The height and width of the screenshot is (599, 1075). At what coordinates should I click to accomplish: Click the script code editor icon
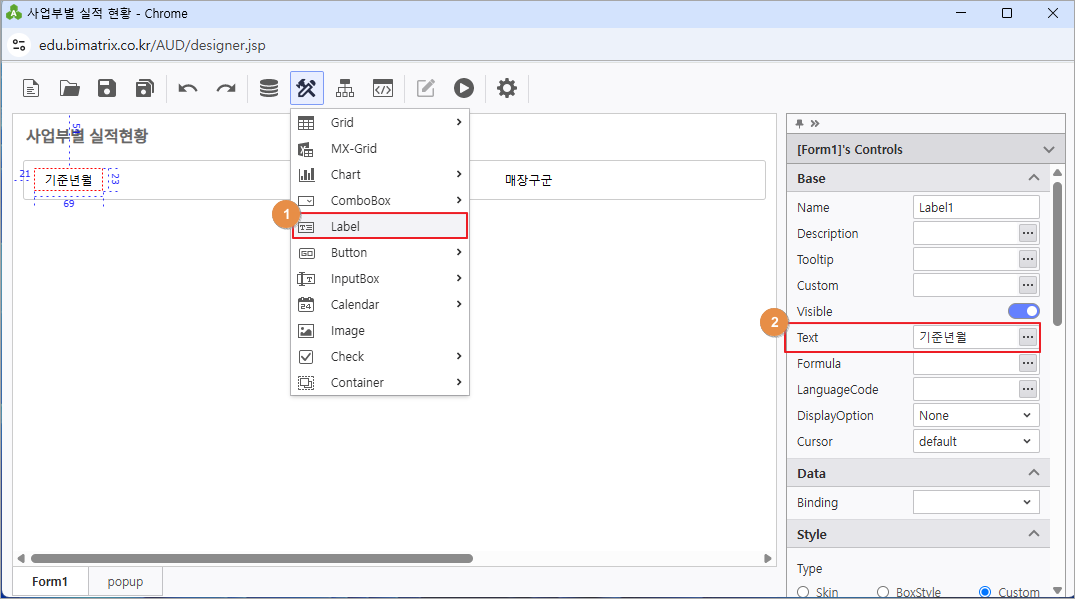point(383,88)
